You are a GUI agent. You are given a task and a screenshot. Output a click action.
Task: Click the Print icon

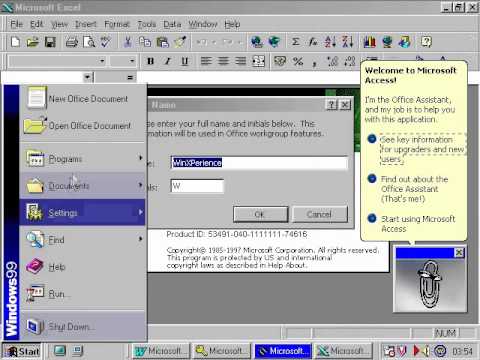72,42
